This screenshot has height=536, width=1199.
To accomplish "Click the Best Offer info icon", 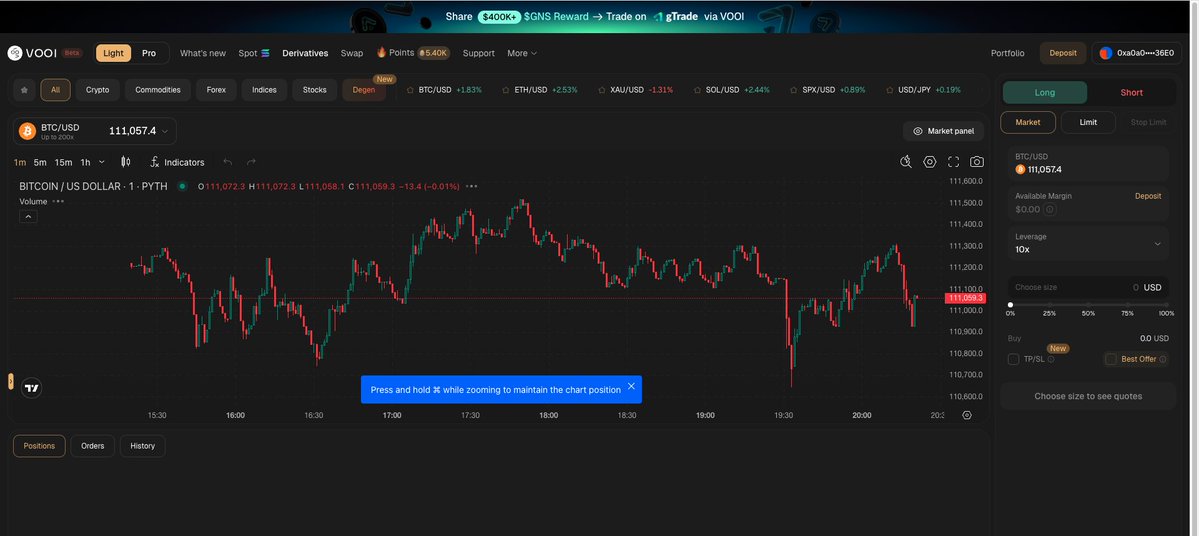I will pos(1162,359).
